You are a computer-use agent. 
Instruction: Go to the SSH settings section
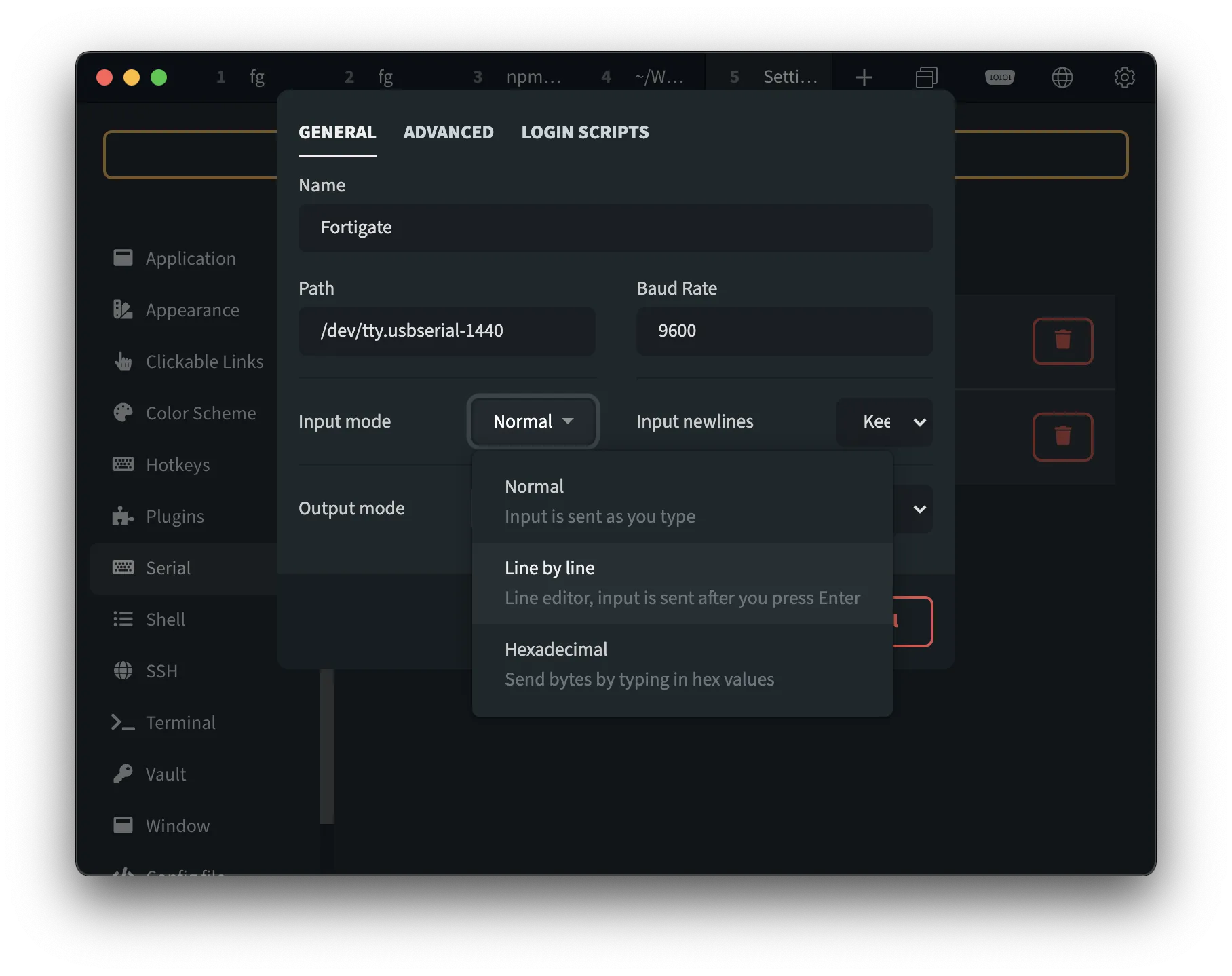pyautogui.click(x=161, y=671)
